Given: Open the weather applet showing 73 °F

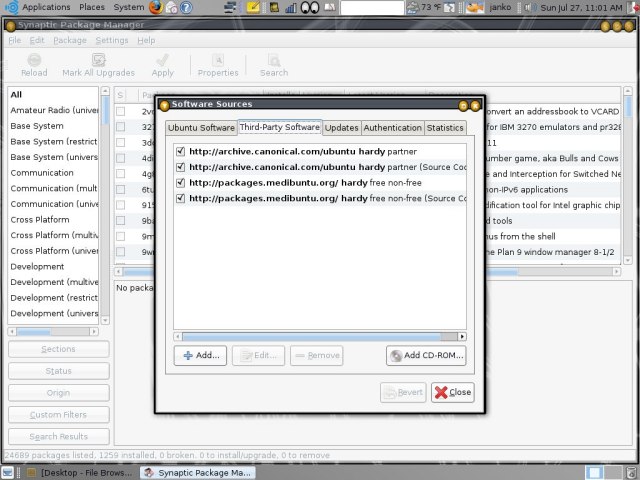Looking at the screenshot, I should [424, 7].
